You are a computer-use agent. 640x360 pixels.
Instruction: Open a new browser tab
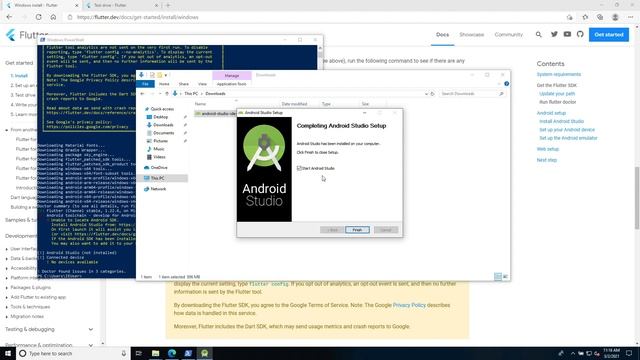coord(168,5)
